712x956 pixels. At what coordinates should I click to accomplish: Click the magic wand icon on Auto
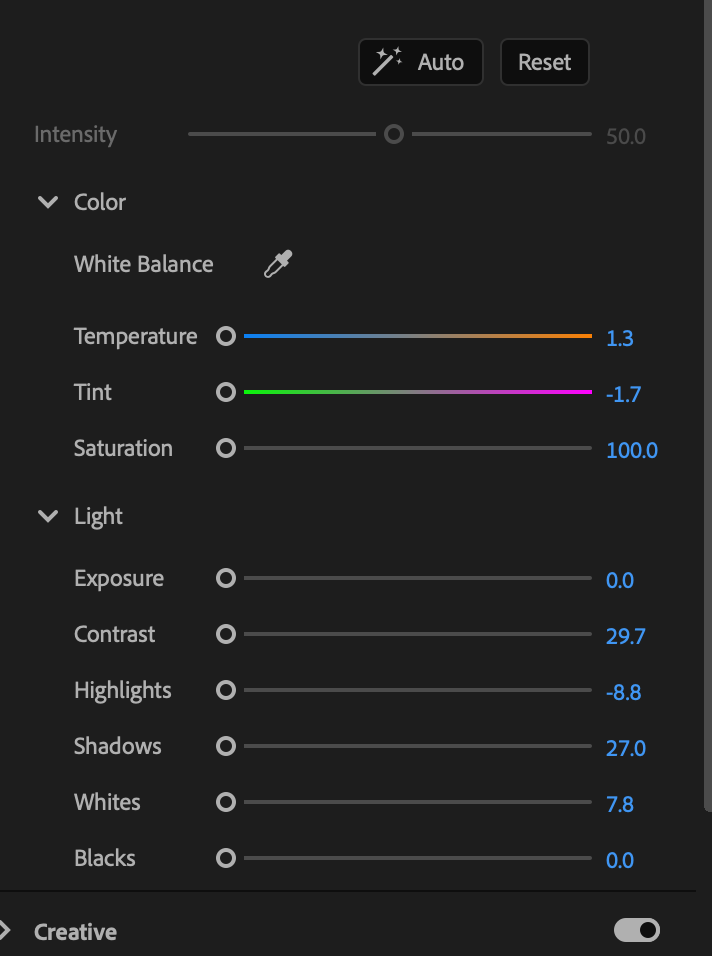[388, 61]
